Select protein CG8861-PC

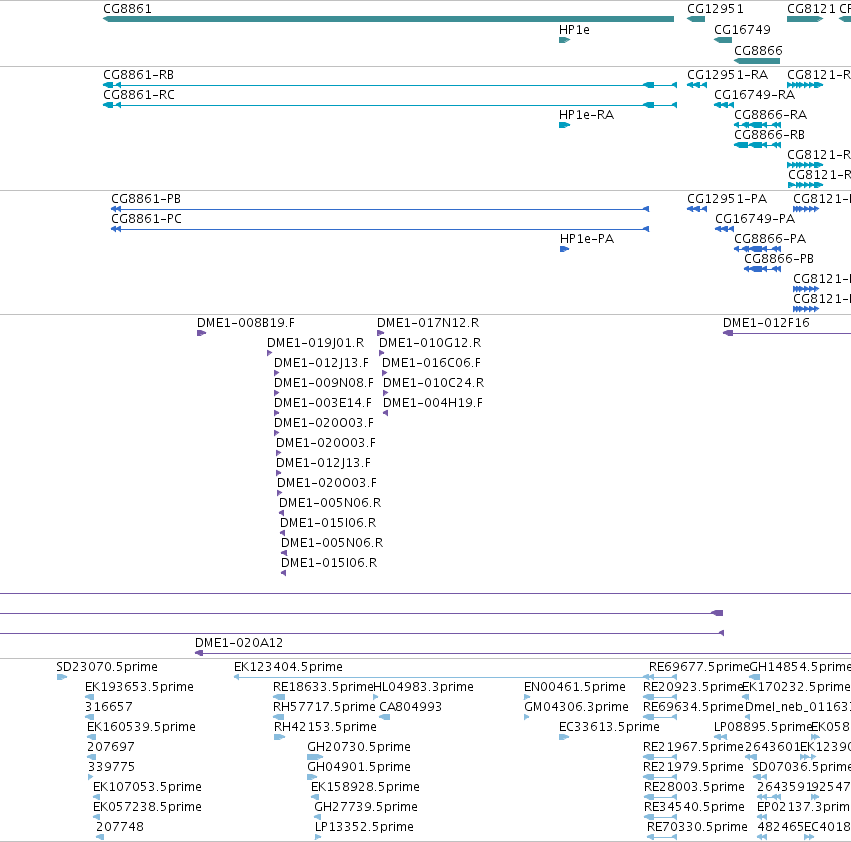(x=380, y=229)
